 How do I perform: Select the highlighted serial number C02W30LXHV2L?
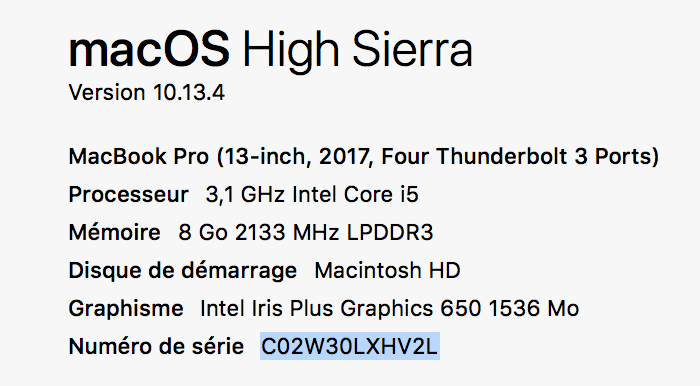(x=350, y=346)
